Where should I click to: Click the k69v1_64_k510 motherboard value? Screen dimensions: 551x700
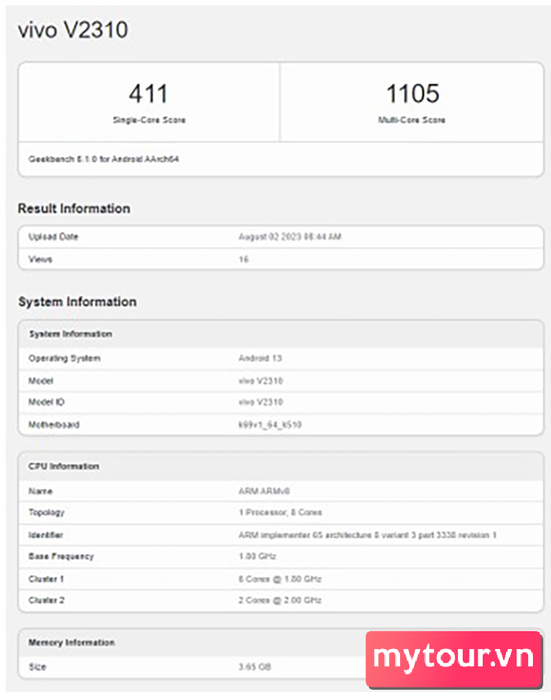coord(270,425)
